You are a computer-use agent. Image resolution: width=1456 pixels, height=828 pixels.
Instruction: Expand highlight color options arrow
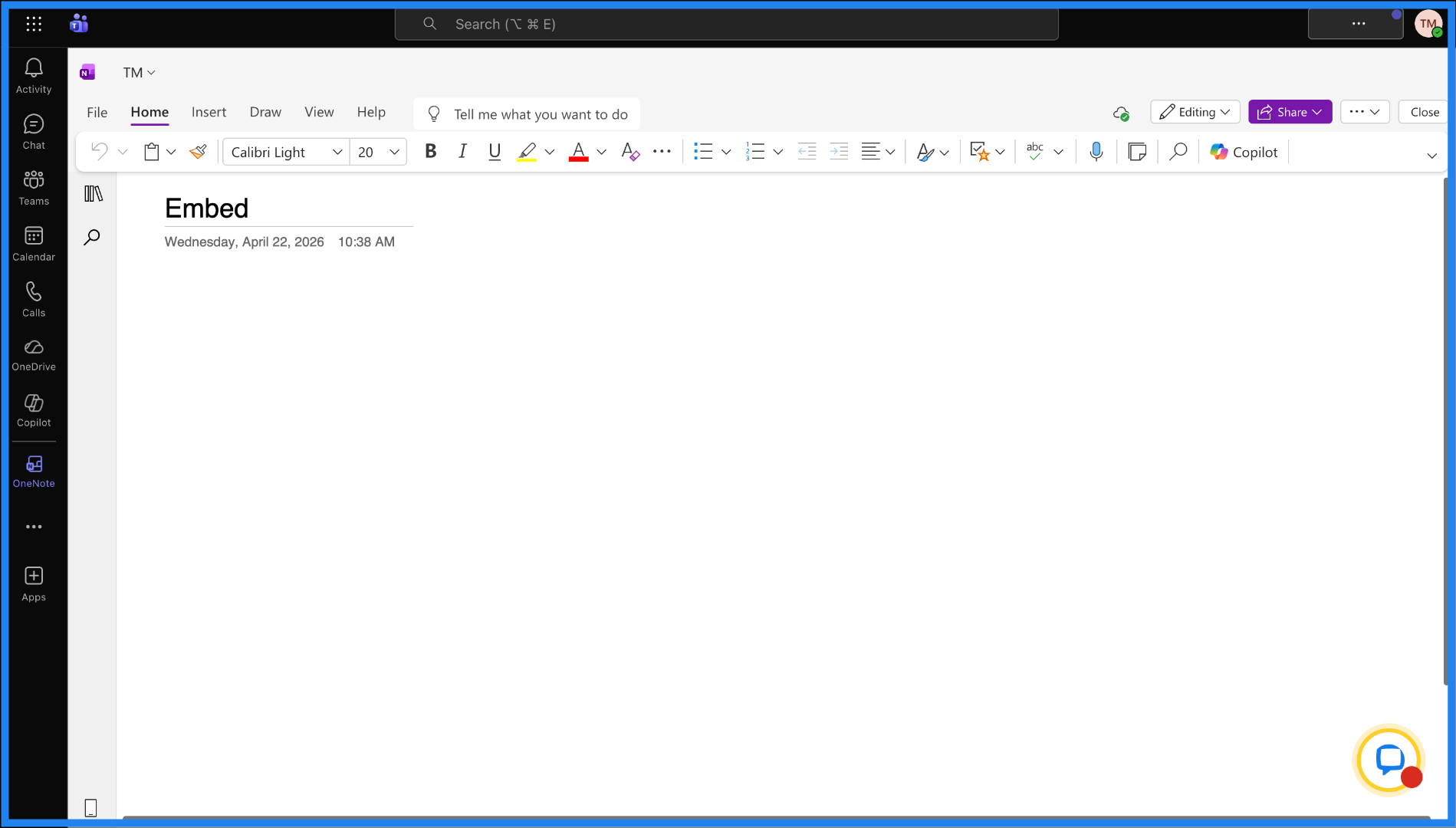point(550,152)
